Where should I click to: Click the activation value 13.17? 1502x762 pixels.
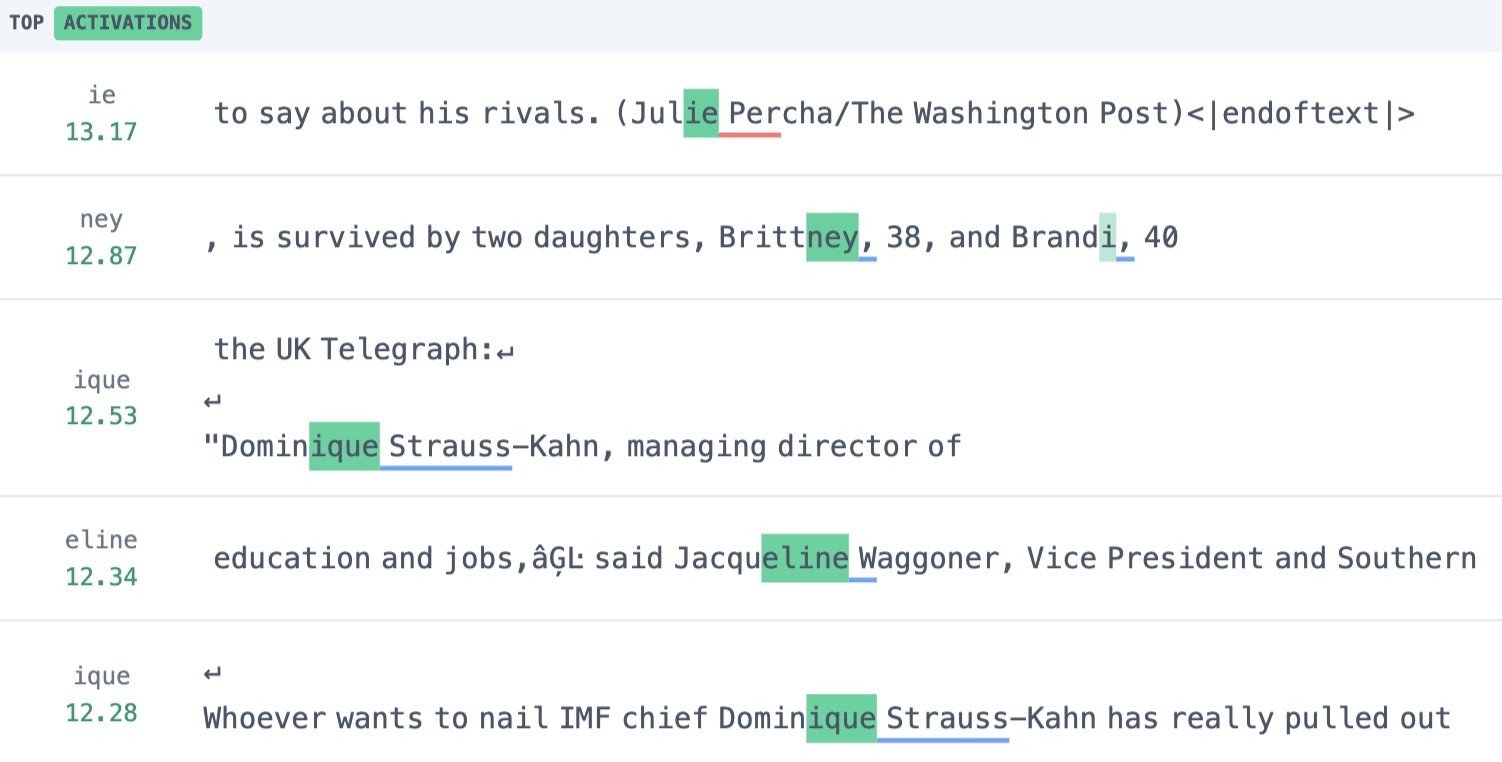(101, 132)
